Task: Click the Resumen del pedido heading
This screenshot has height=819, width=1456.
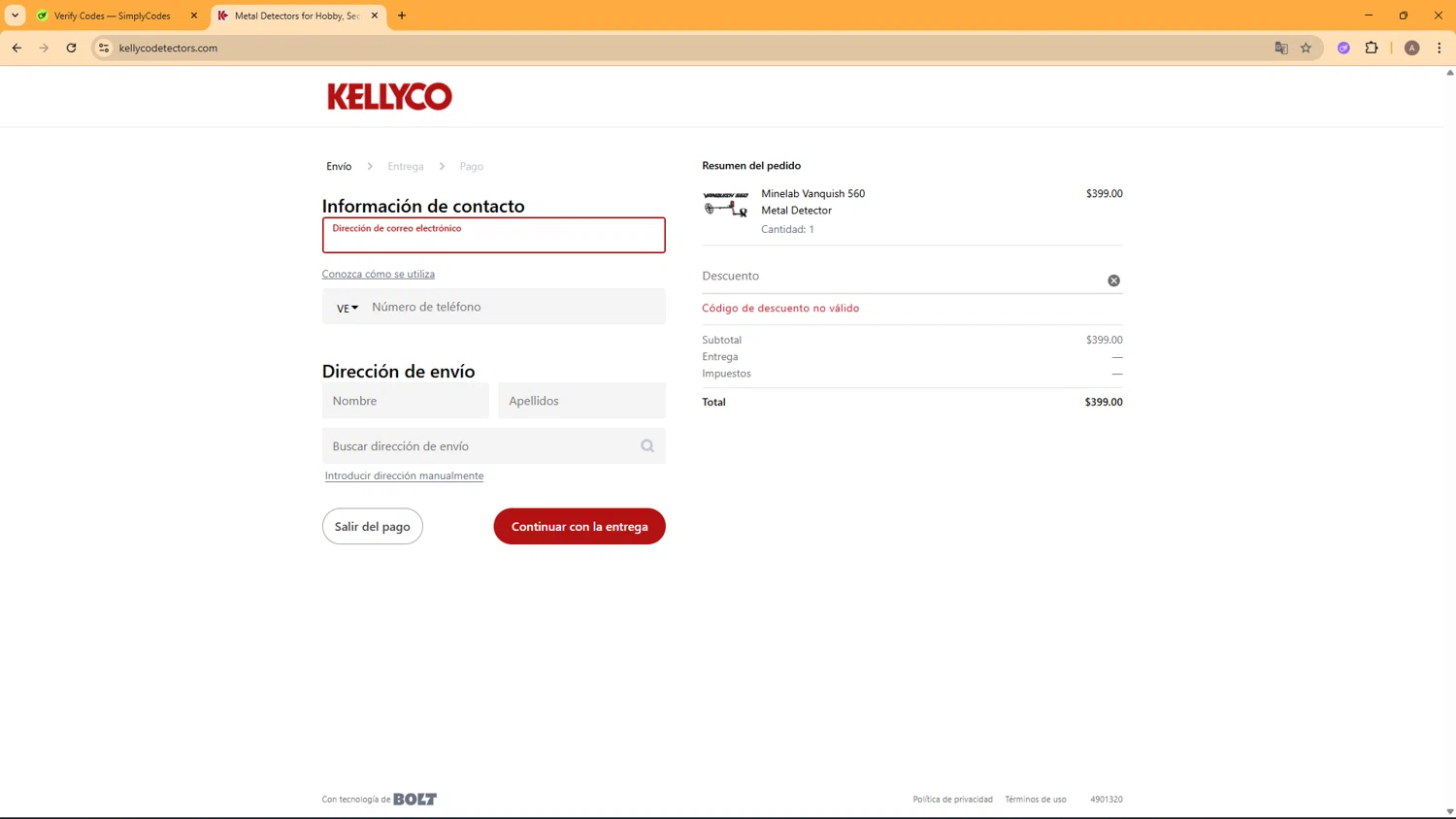Action: (x=751, y=165)
